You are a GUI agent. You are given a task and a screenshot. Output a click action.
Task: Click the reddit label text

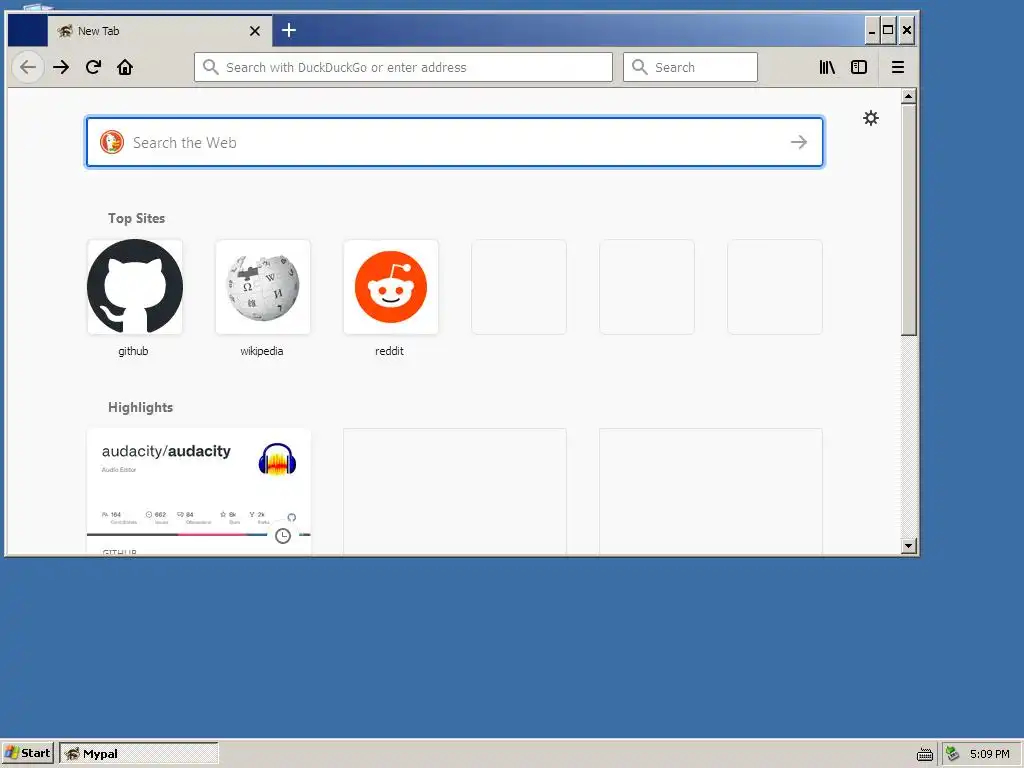[389, 351]
